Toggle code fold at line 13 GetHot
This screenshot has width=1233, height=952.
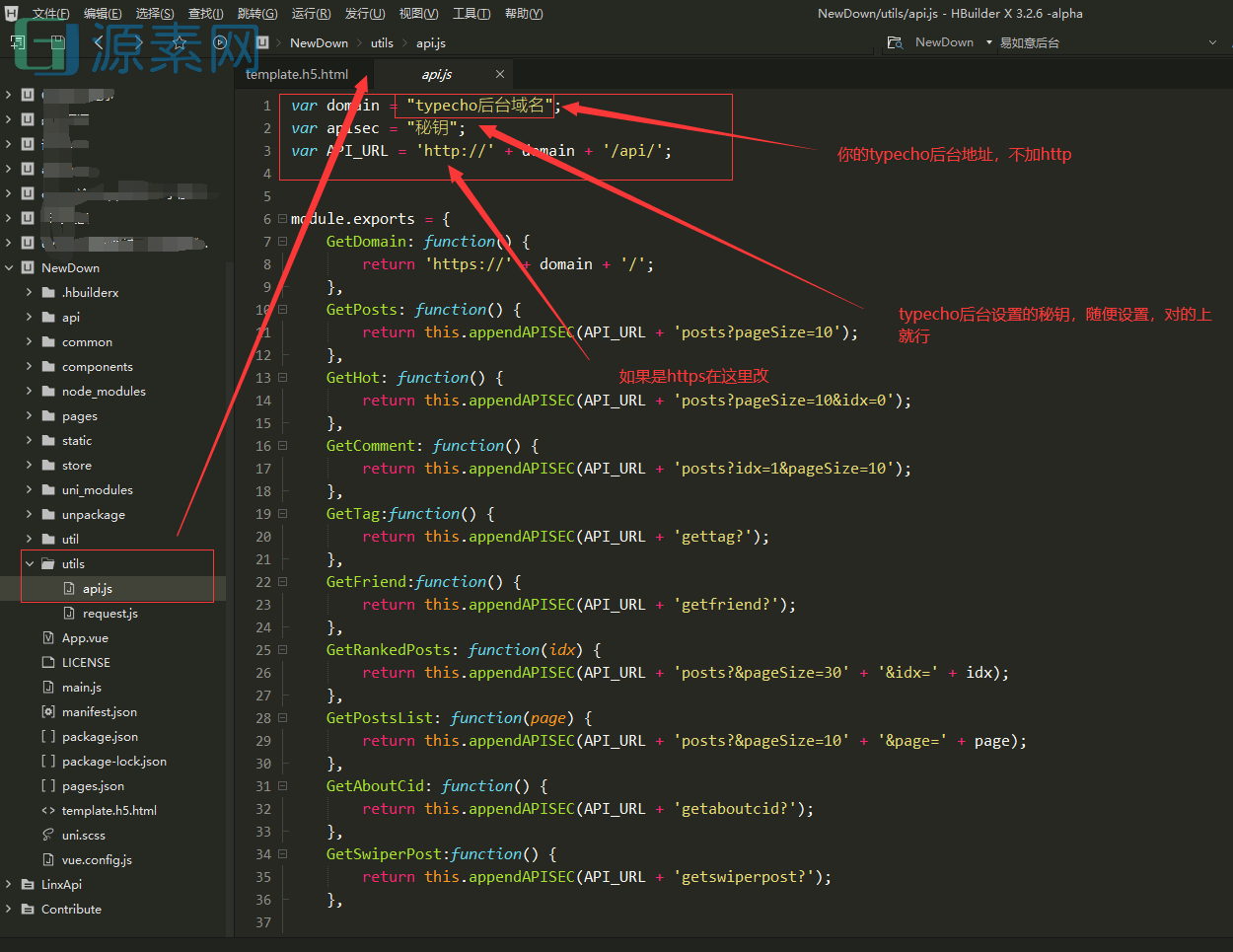tap(282, 378)
